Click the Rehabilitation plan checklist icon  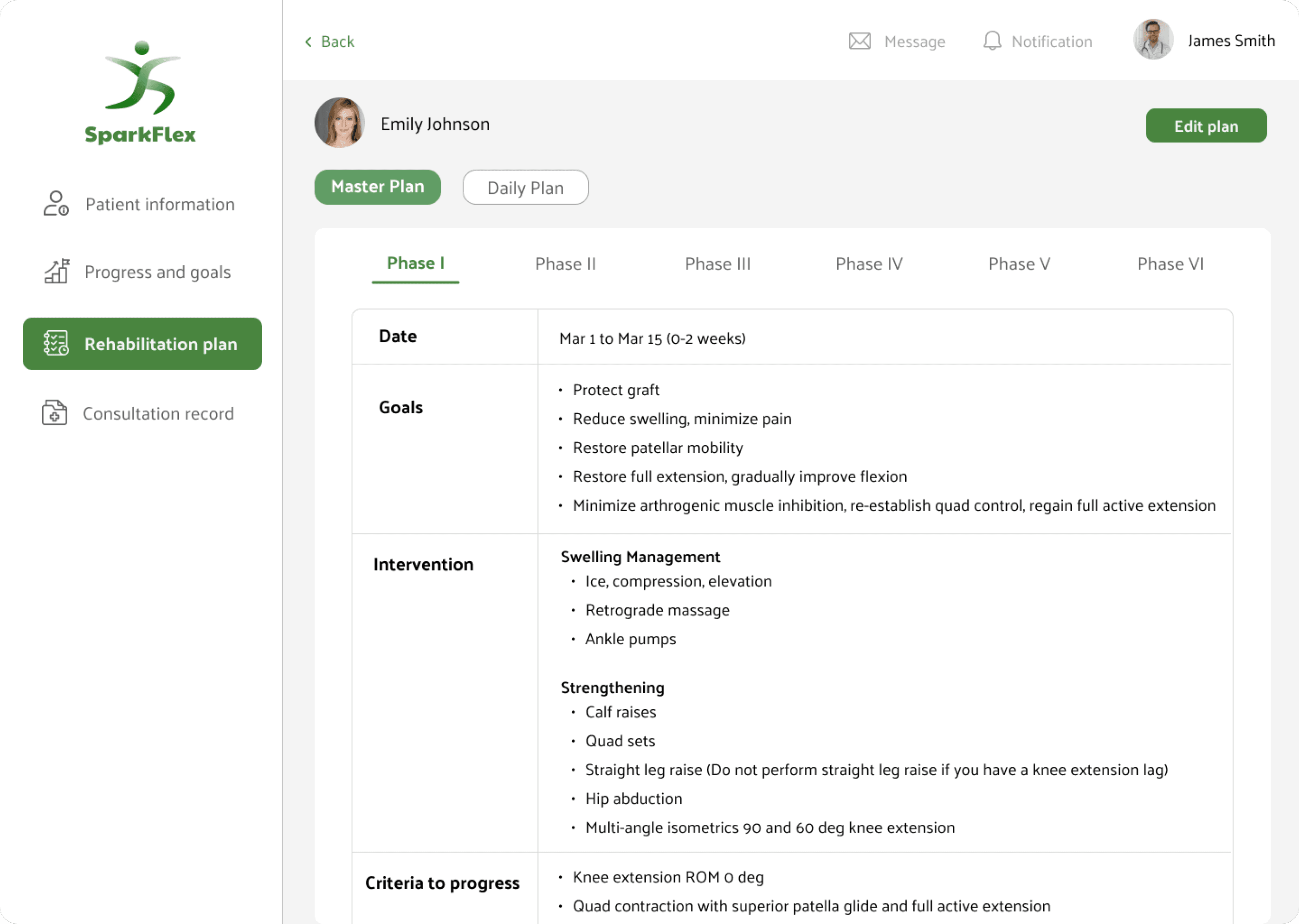point(56,344)
